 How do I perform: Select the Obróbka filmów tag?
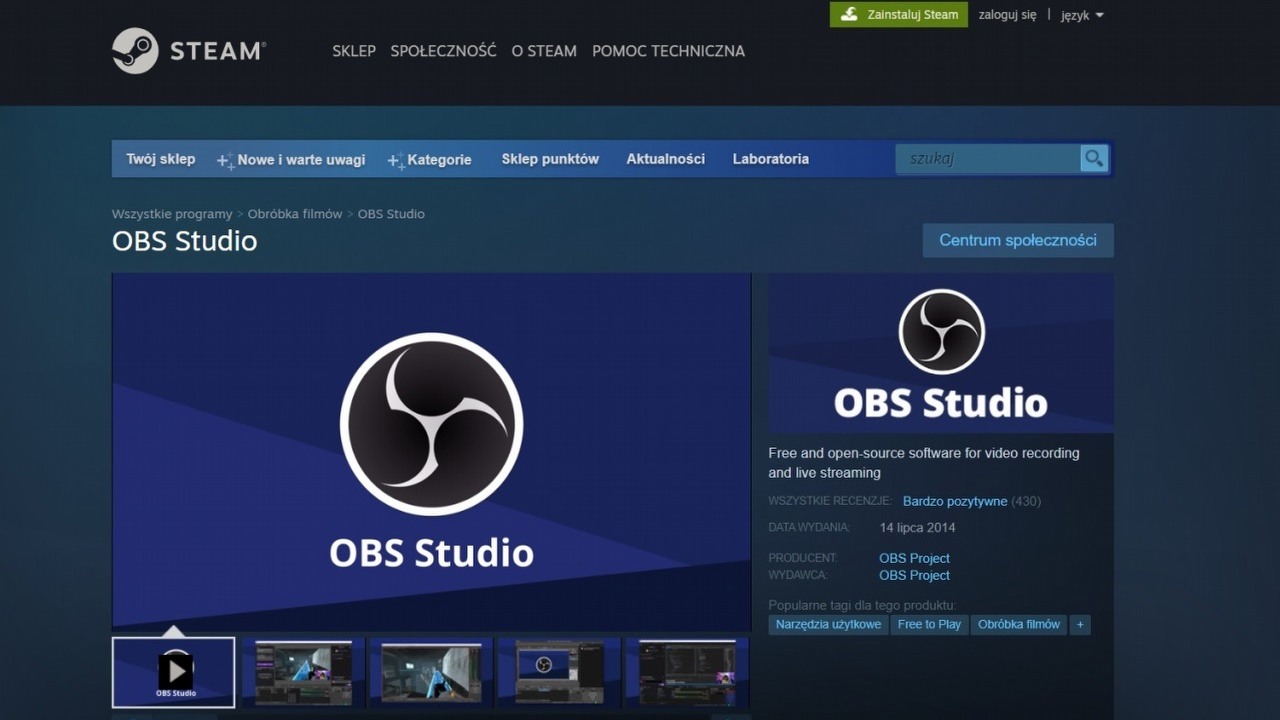[1019, 624]
